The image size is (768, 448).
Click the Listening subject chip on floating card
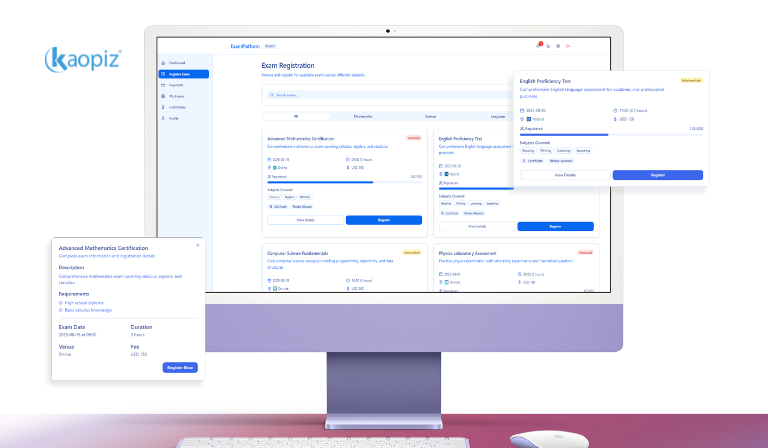[x=563, y=151]
